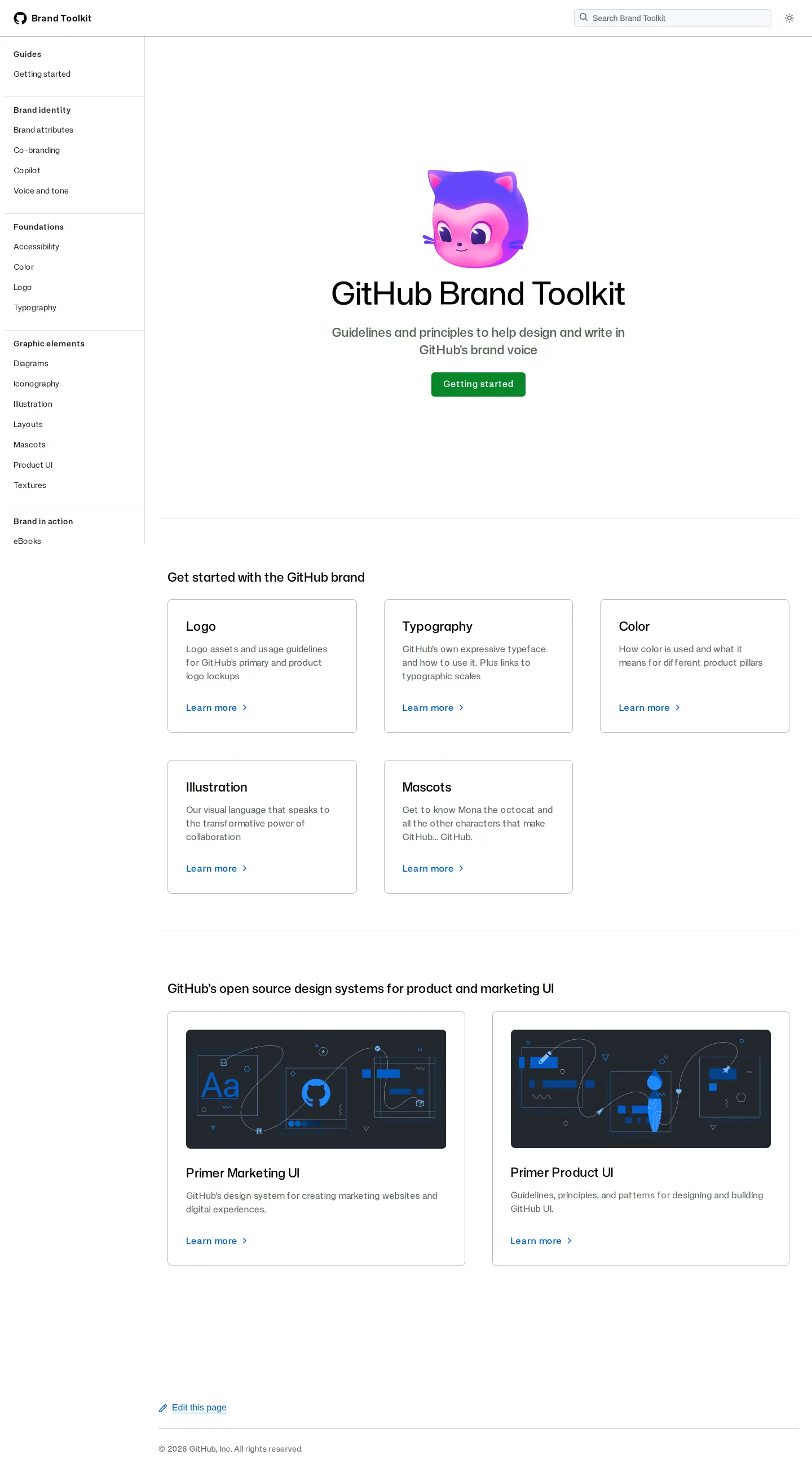Click the chevron in Primer Product UI card
Viewport: 812px width, 1468px height.
(570, 1241)
